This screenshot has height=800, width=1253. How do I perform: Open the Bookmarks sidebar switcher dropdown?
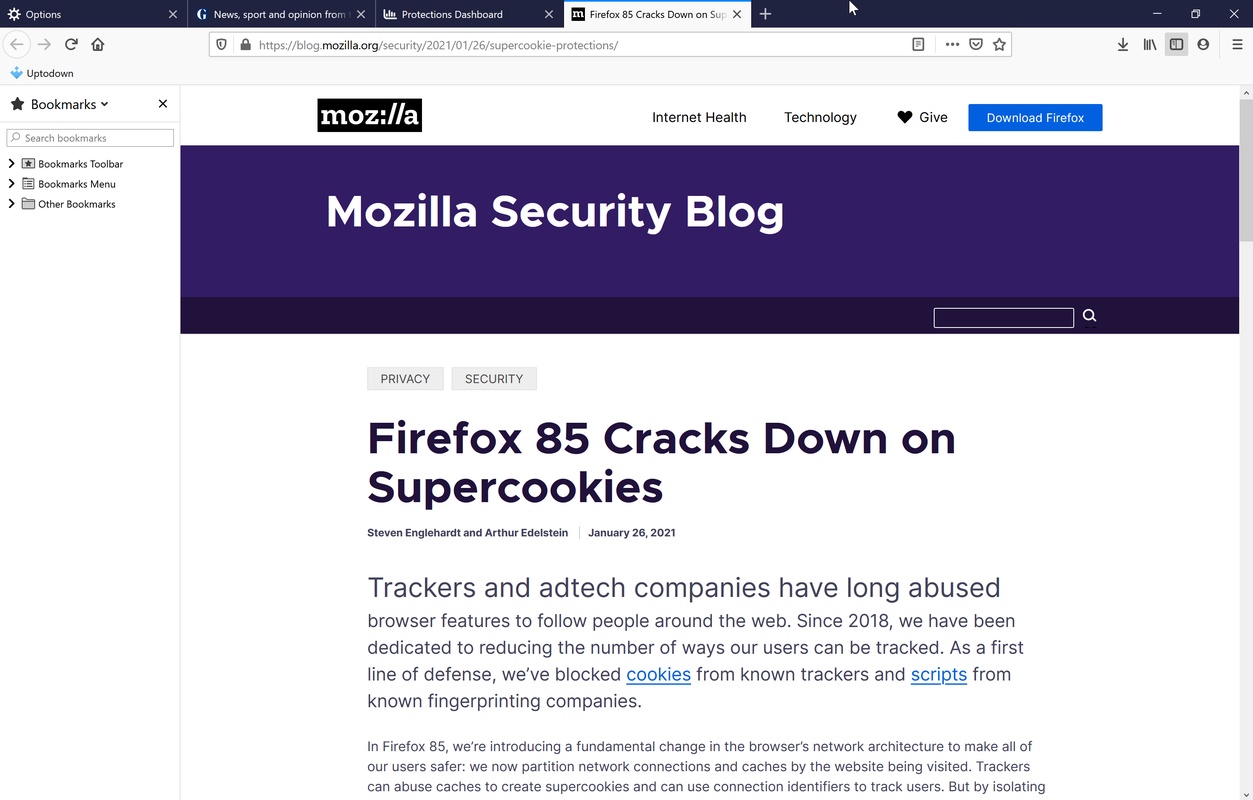click(69, 104)
